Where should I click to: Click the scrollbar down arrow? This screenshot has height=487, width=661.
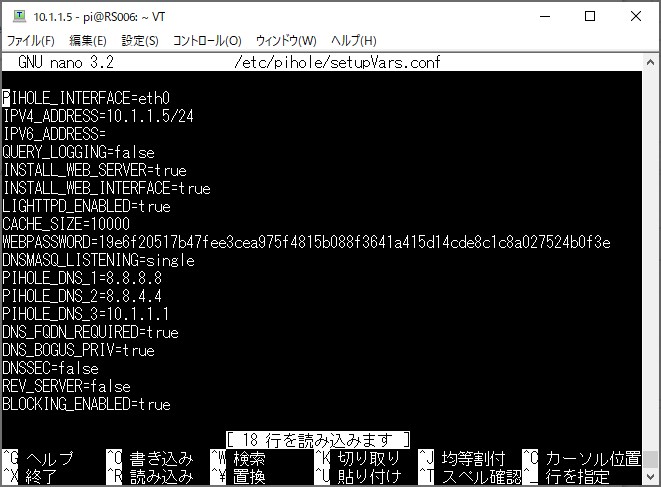point(650,476)
